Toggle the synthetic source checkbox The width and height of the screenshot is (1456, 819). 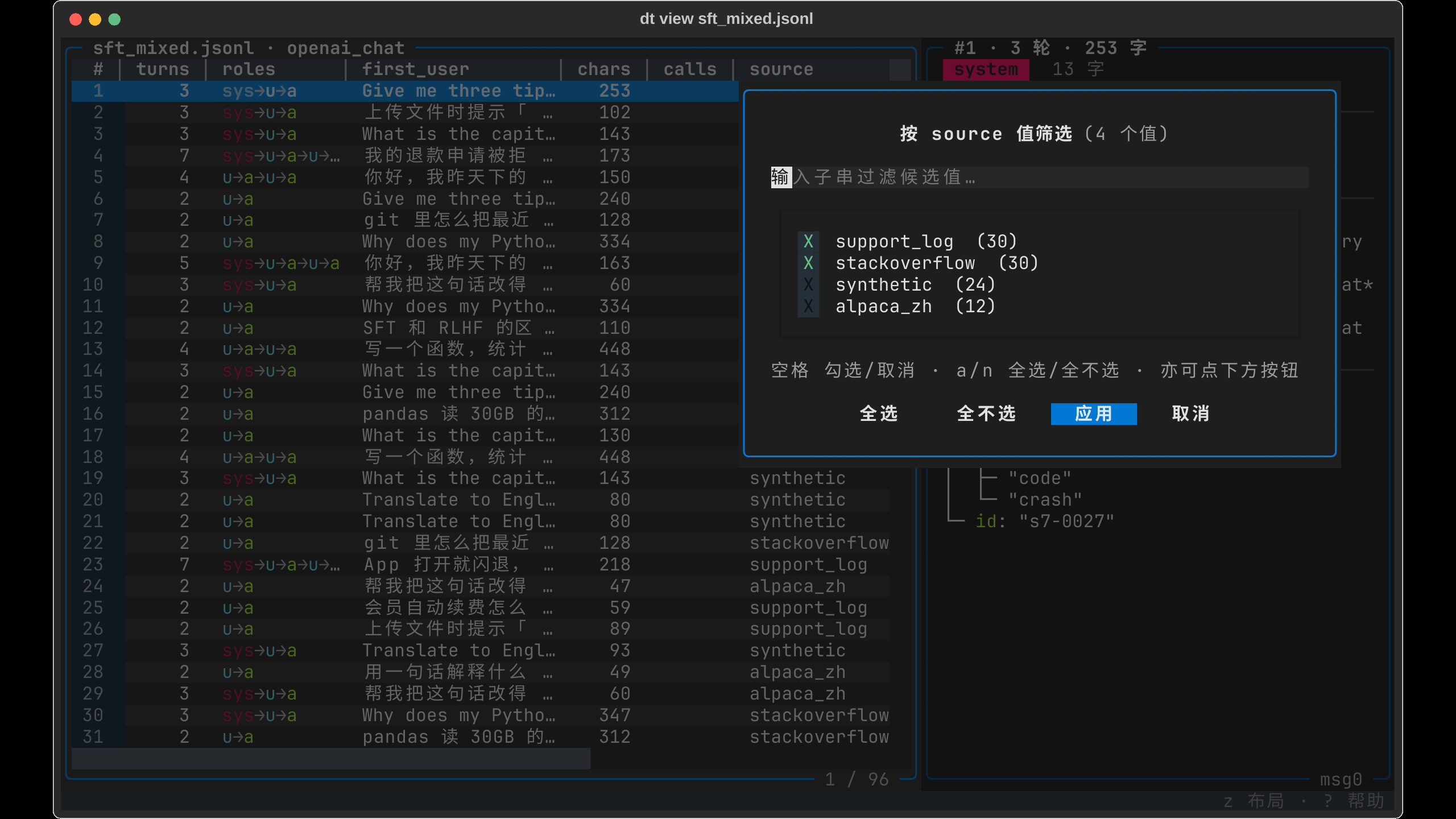tap(808, 284)
